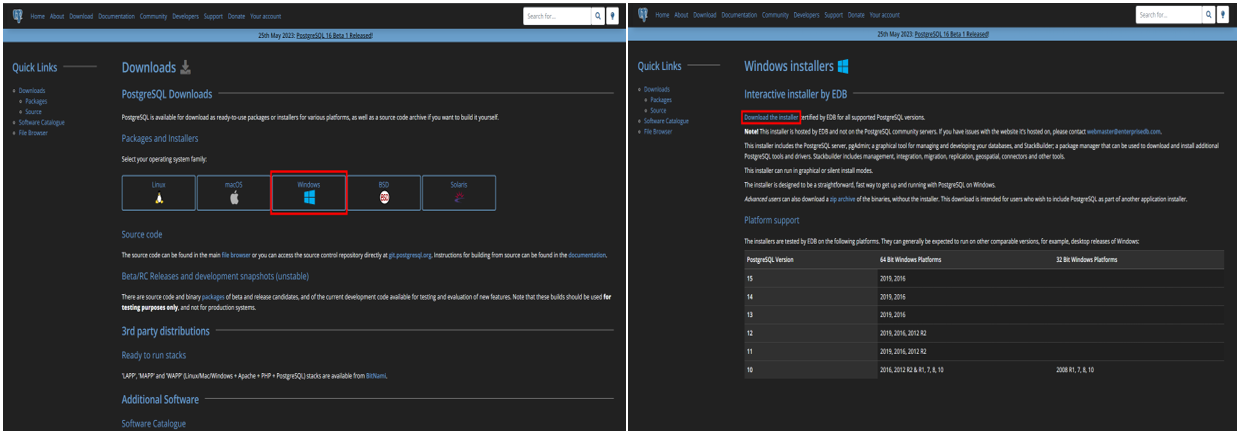The image size is (1240, 434).
Task: Open Support menu on Downloads page
Action: click(214, 16)
